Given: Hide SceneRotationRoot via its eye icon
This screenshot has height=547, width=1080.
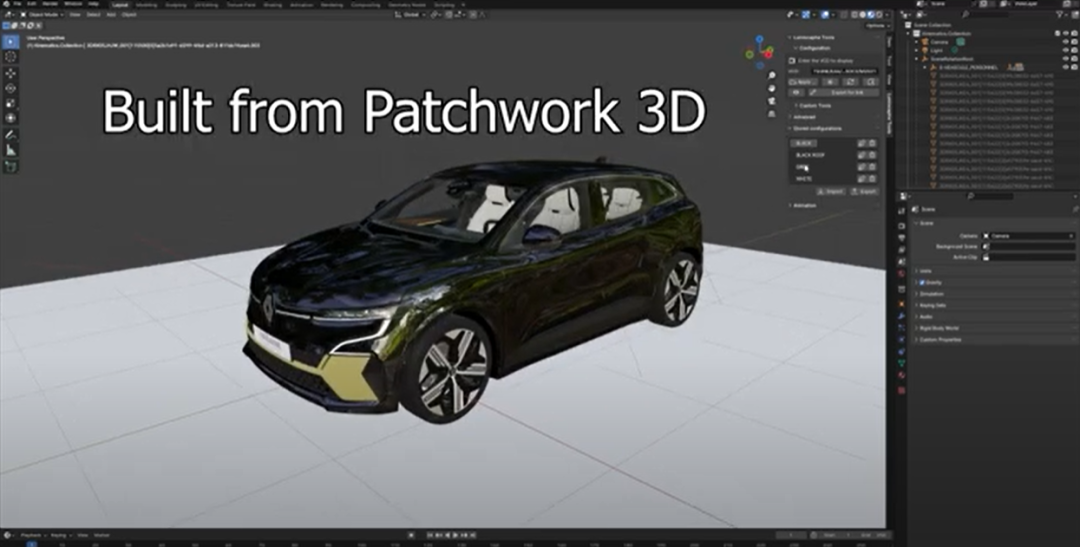Looking at the screenshot, I should 1066,59.
